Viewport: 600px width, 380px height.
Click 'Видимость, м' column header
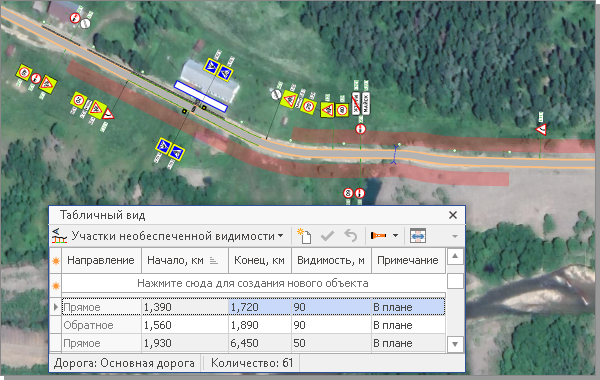331,261
